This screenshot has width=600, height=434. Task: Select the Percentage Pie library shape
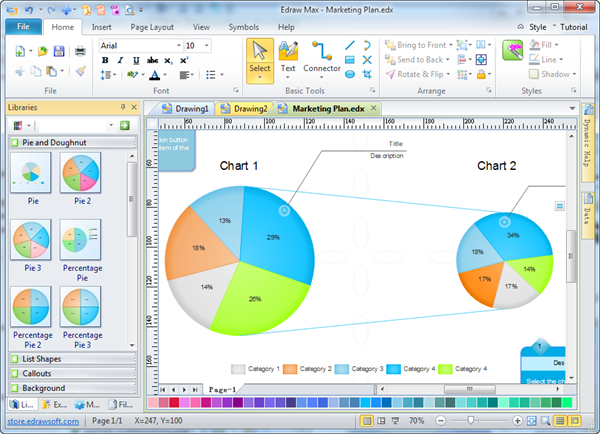pos(81,250)
